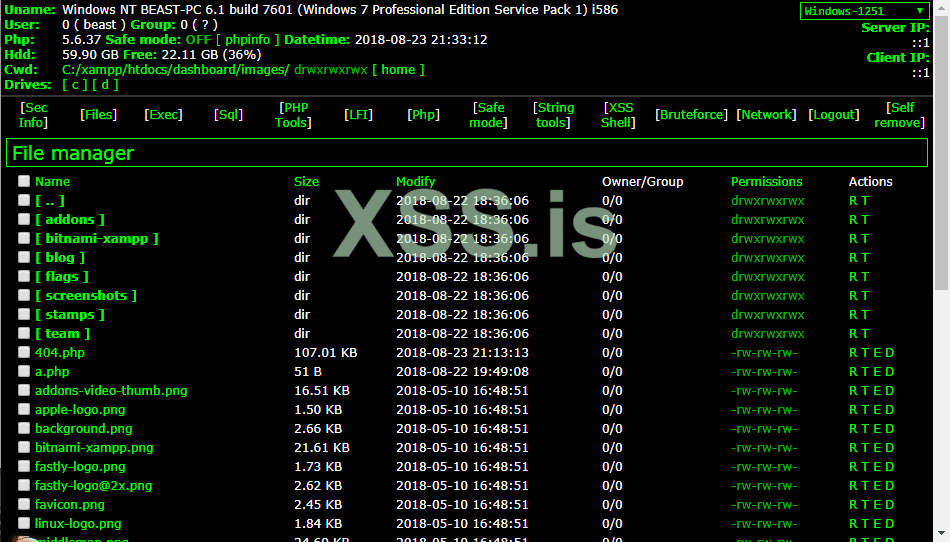Click the home link beside Cwd

pos(398,70)
